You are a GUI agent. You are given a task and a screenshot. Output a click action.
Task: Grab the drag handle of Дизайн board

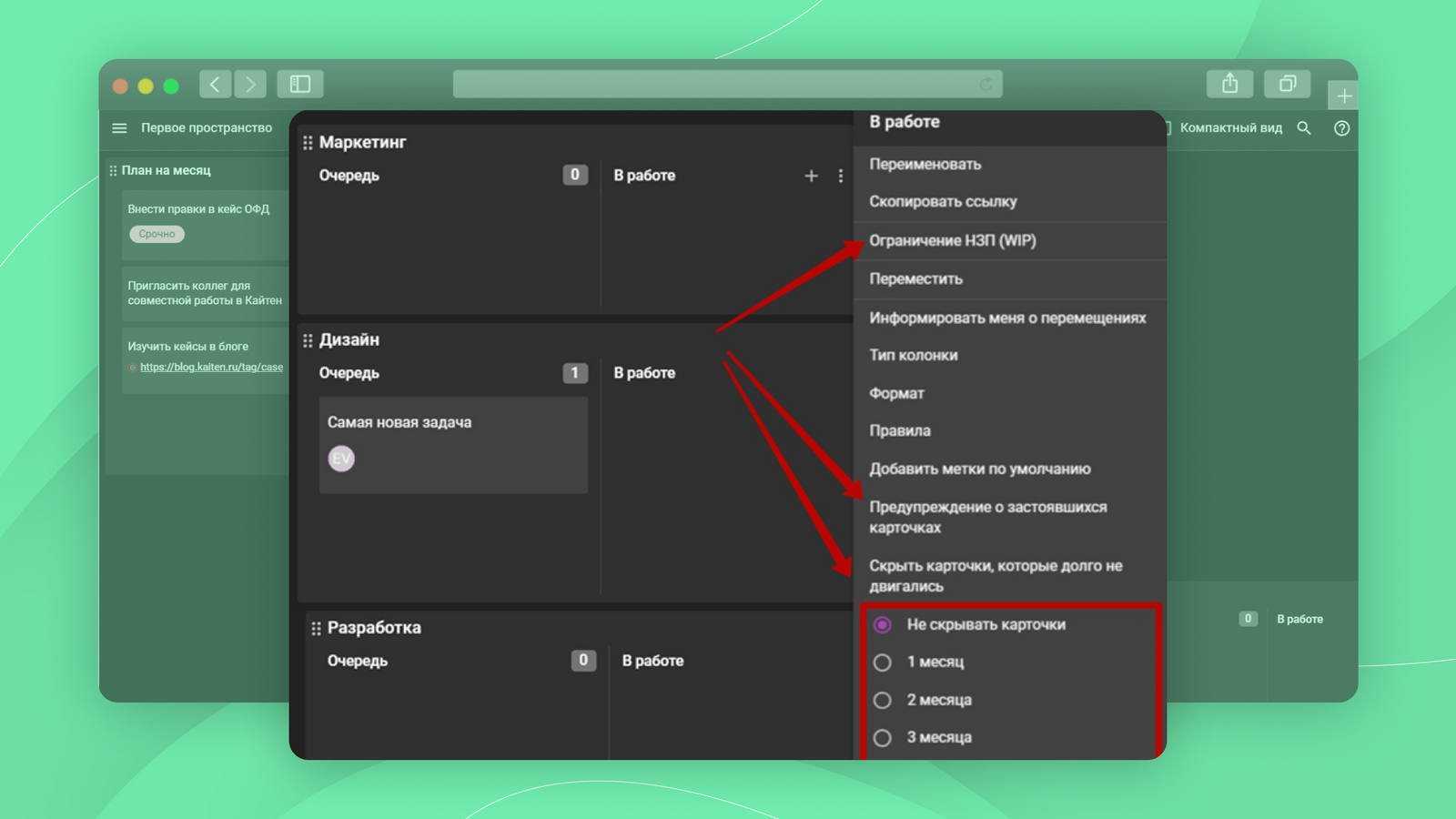(308, 340)
